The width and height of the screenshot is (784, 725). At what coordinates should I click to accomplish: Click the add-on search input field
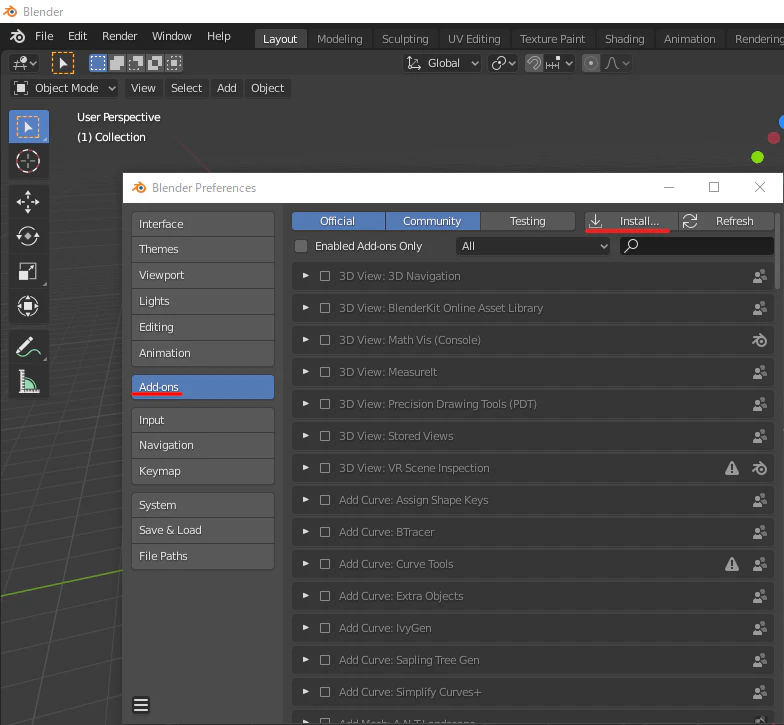pos(697,246)
